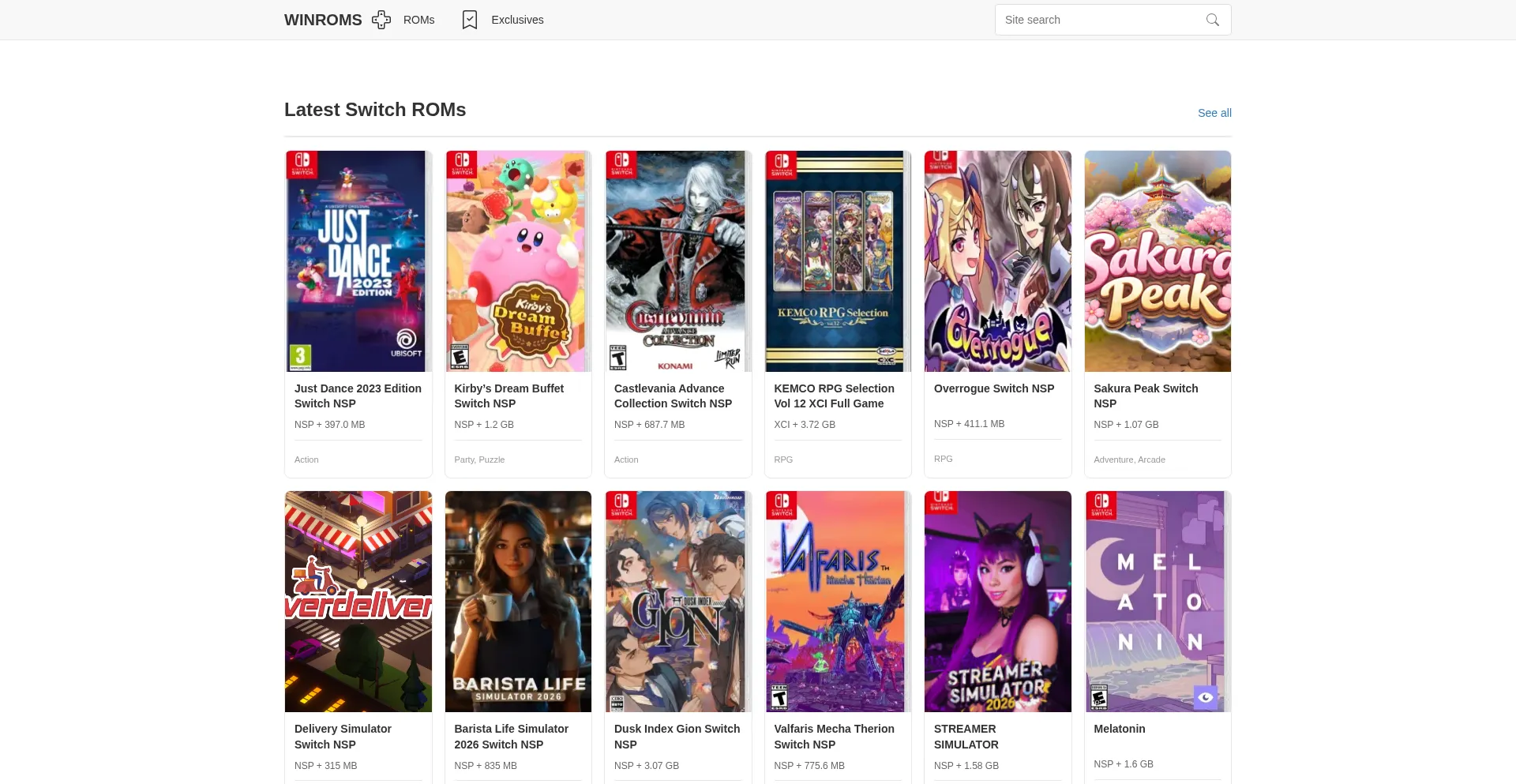Click the Valfaris Mecha Therion title
This screenshot has width=1516, height=784.
pos(834,737)
